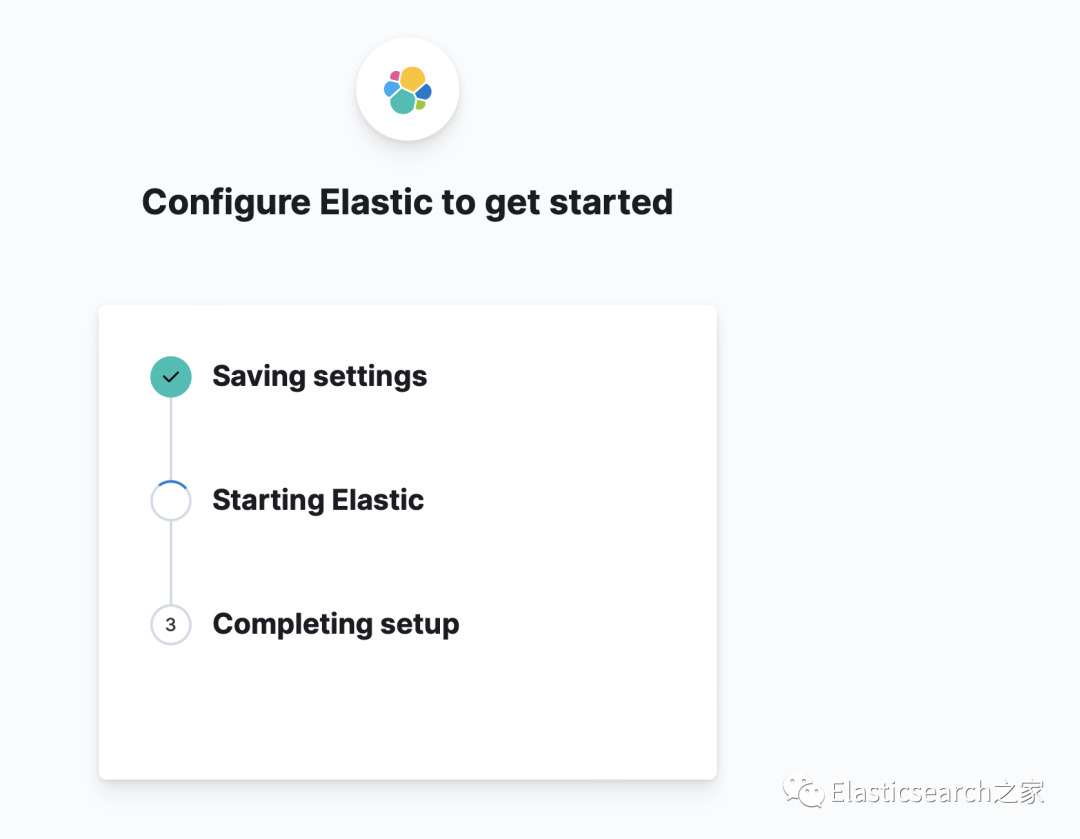
Task: Click the "Elasticsearch之家" watermark text
Action: [937, 792]
